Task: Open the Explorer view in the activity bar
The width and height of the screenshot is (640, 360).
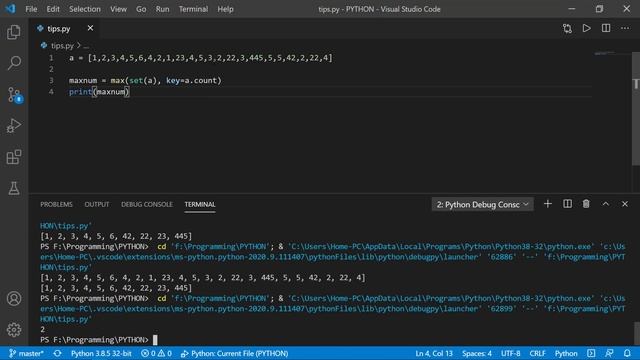Action: (14, 32)
